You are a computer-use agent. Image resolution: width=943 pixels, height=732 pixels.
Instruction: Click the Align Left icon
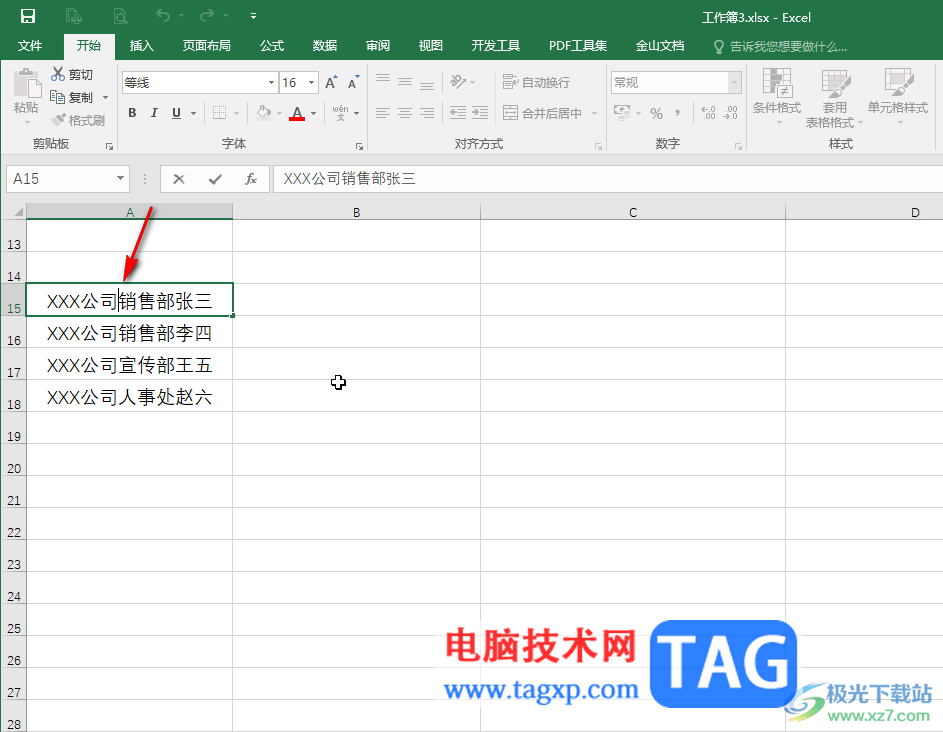(383, 112)
